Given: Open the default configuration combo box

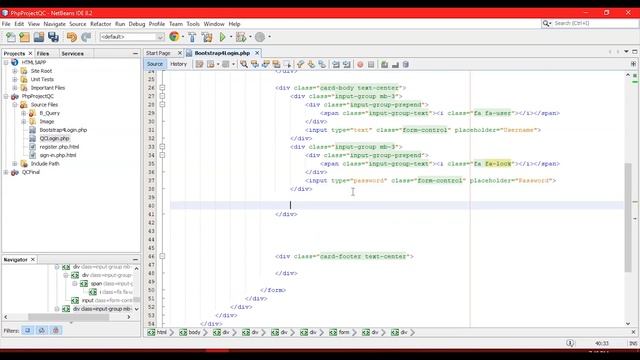Looking at the screenshot, I should click(132, 37).
